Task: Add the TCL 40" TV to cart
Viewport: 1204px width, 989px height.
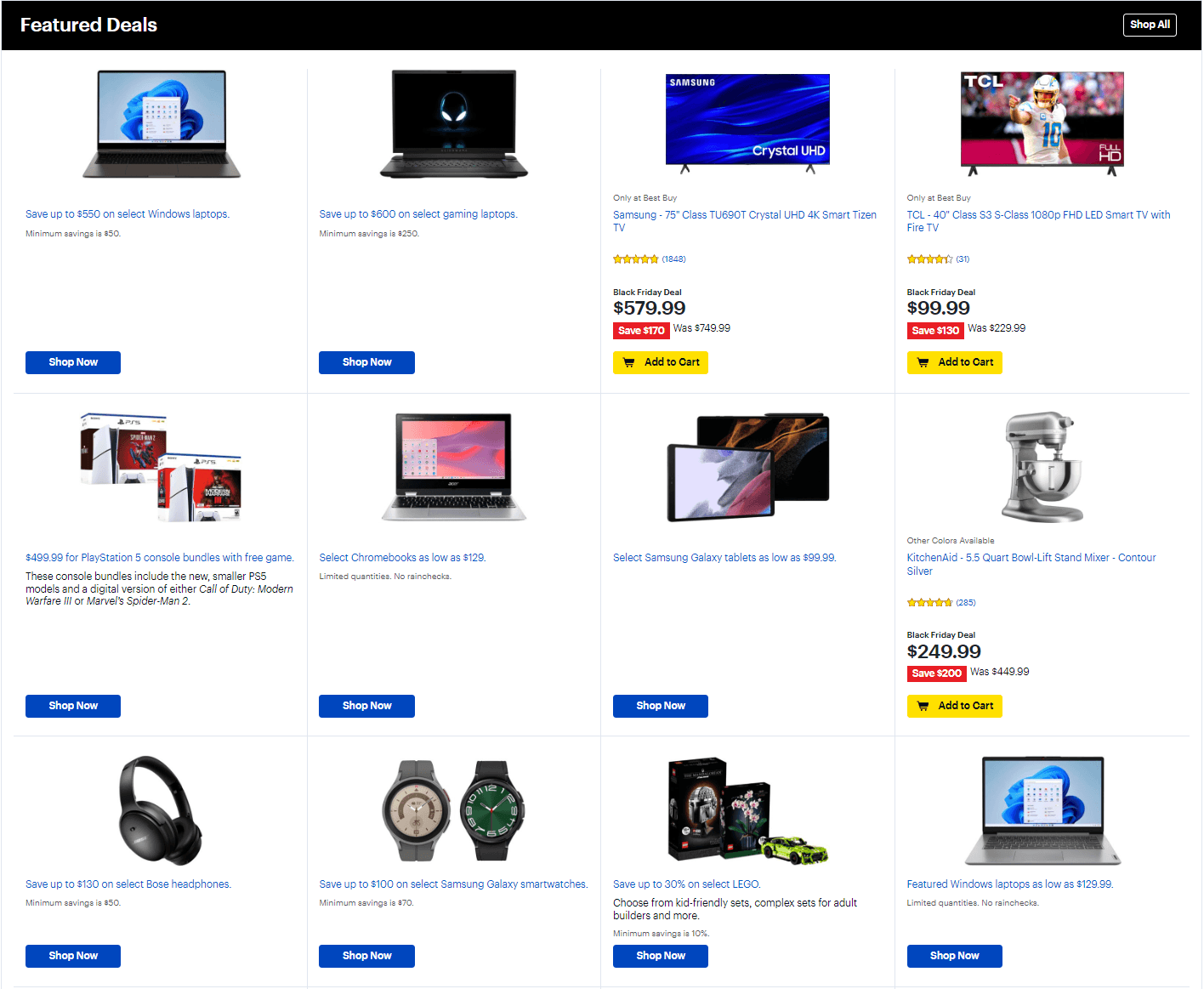Action: click(954, 362)
